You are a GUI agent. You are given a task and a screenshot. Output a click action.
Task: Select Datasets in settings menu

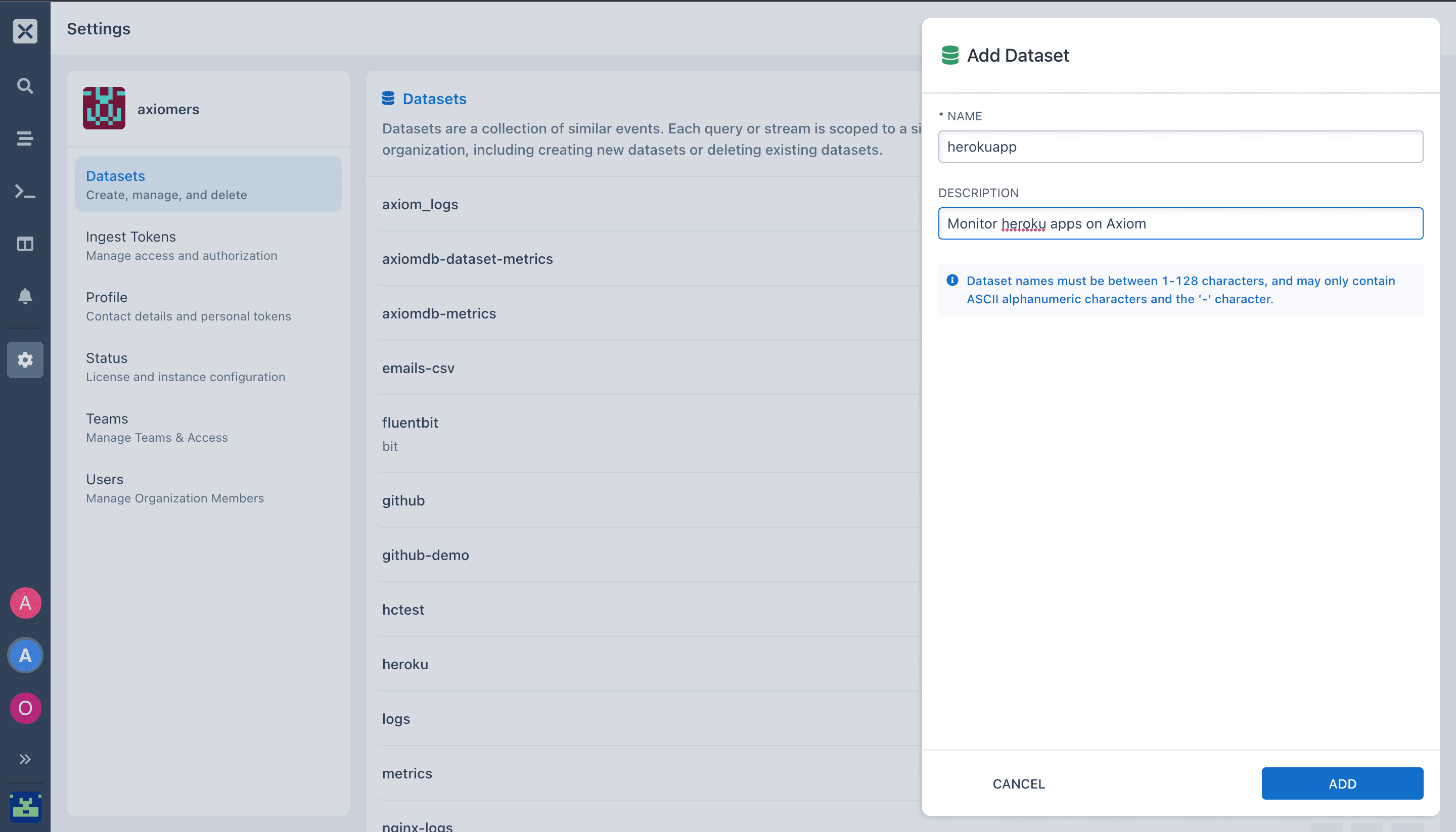click(x=208, y=184)
